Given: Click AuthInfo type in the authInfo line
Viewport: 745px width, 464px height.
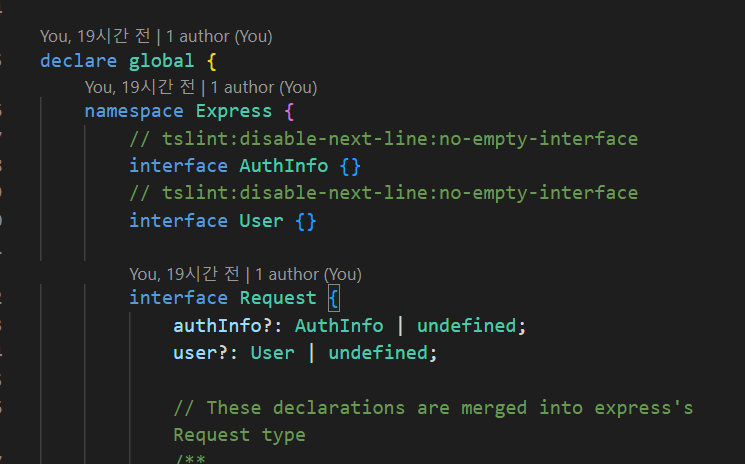Looking at the screenshot, I should pos(339,326).
